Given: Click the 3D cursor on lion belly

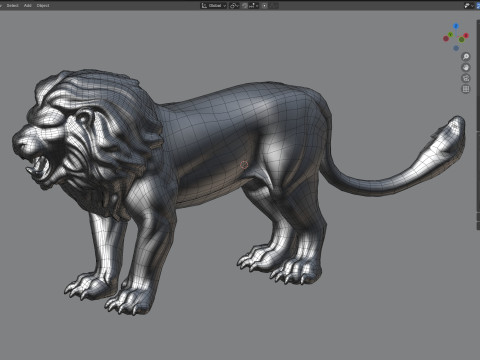Looking at the screenshot, I should 244,165.
